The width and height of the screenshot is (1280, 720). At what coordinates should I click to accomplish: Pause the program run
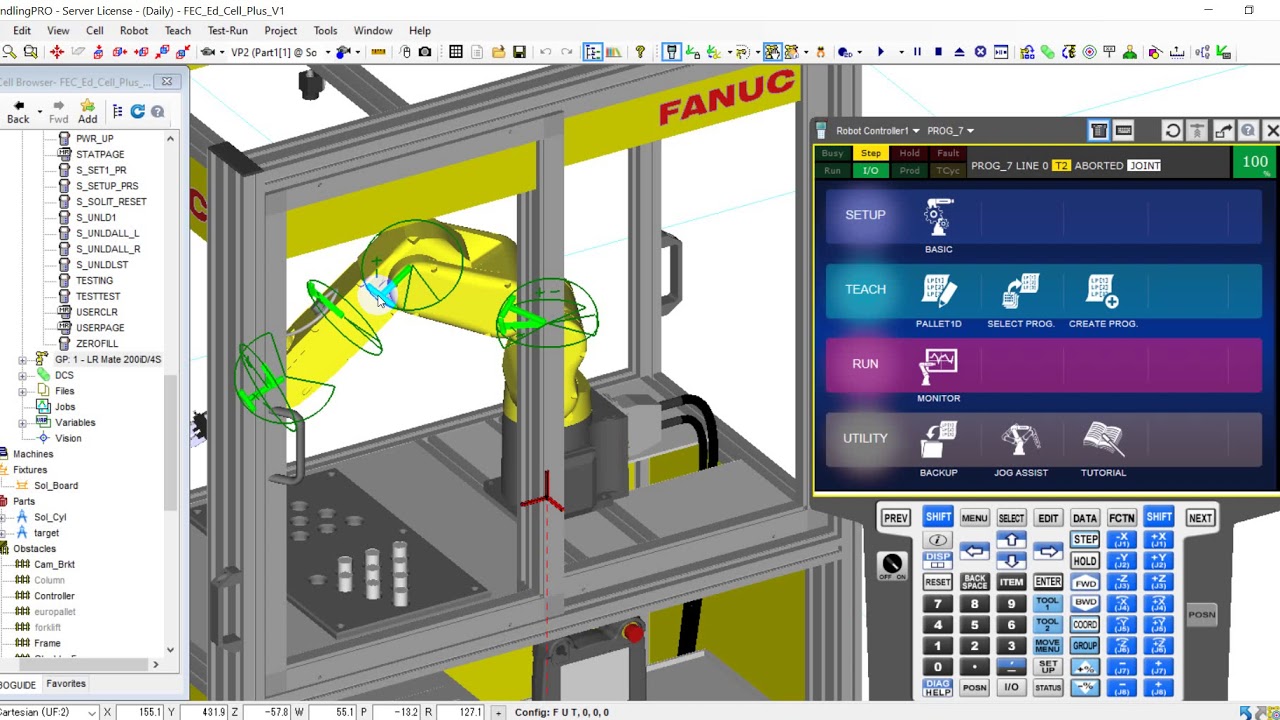coord(917,52)
